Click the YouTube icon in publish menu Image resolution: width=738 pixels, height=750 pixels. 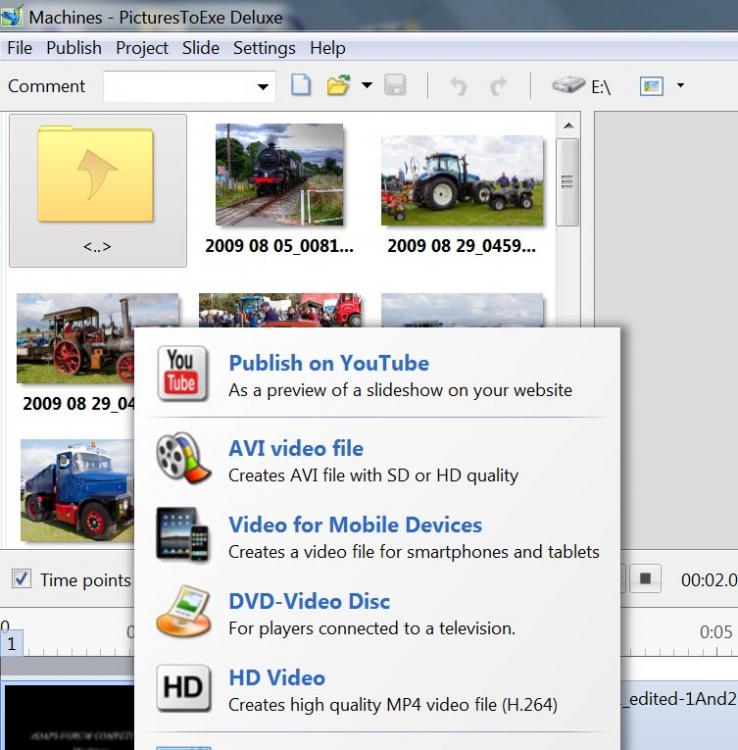(x=182, y=373)
